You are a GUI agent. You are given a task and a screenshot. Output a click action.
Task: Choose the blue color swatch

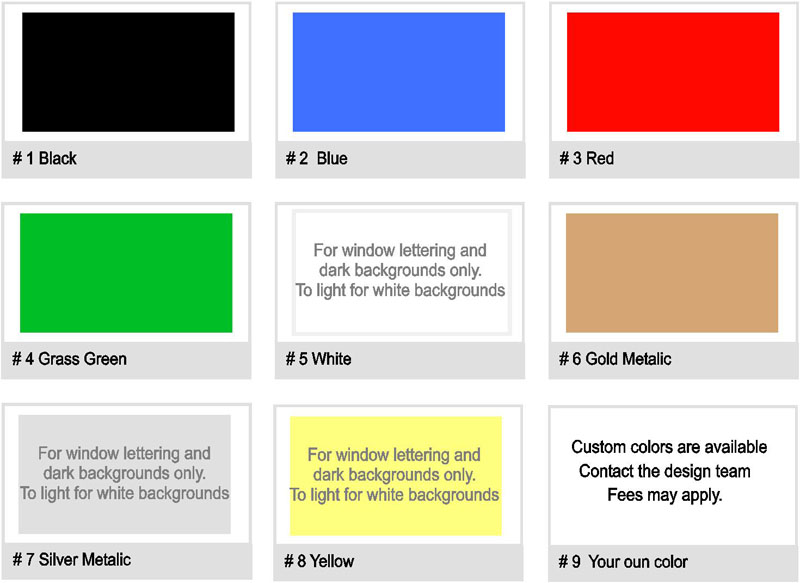tap(398, 72)
